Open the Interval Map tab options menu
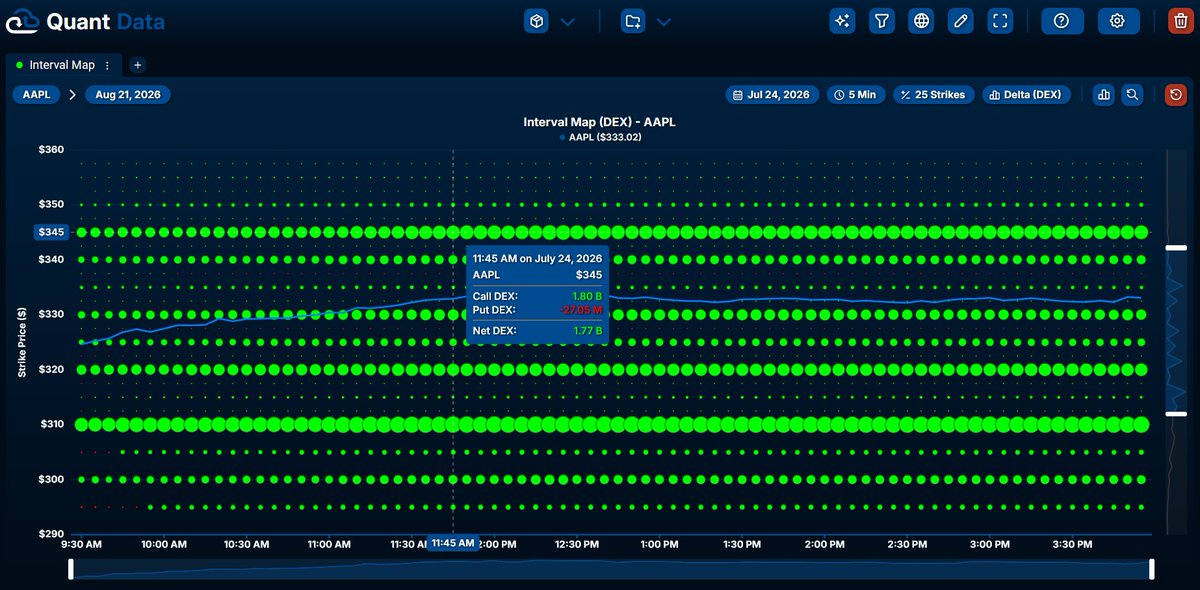This screenshot has height=590, width=1200. (107, 65)
